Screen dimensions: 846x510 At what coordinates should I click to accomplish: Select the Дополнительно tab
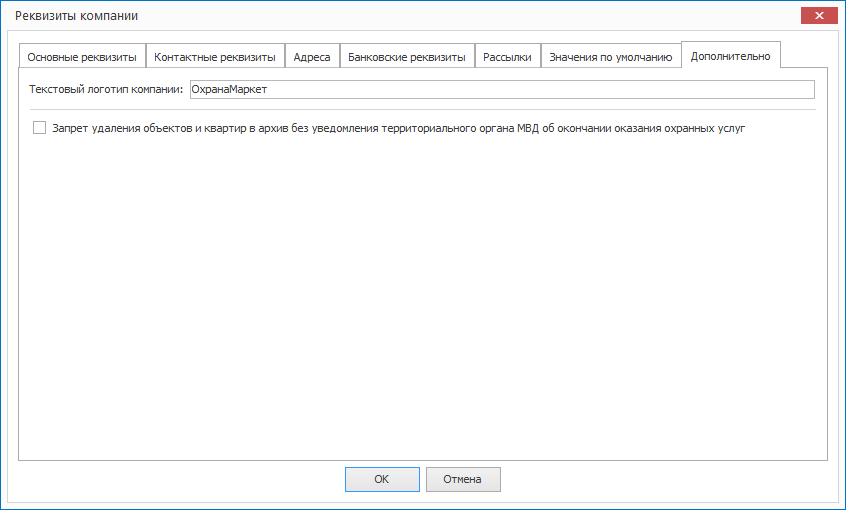(x=731, y=56)
